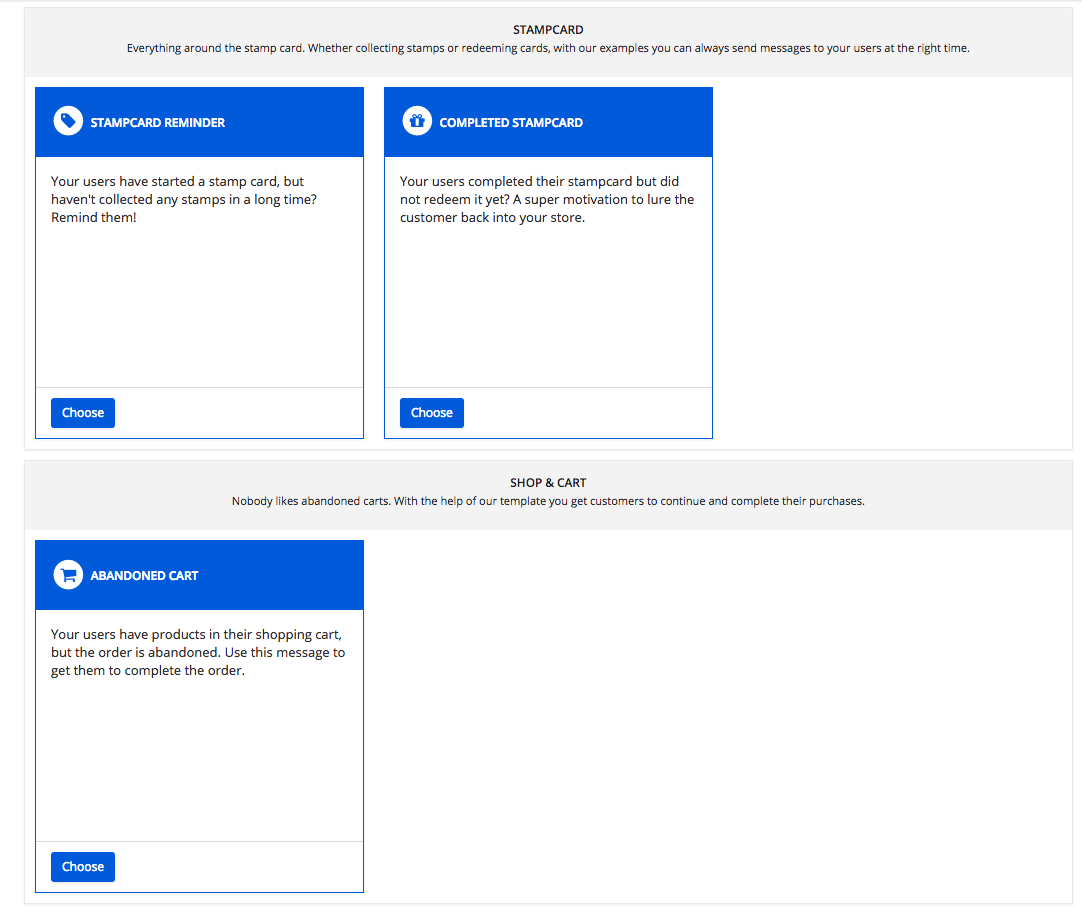
Task: Choose the Stampcard Reminder template
Action: (83, 413)
